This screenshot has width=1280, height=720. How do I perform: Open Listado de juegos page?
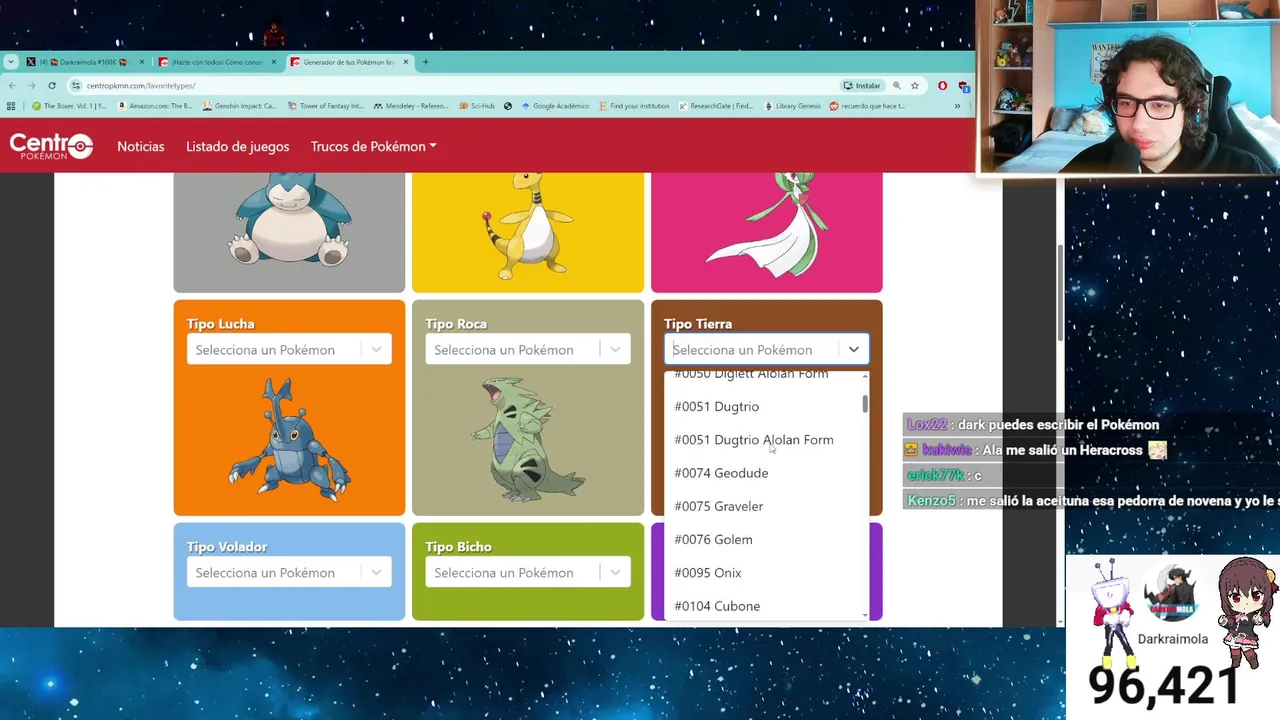[237, 146]
